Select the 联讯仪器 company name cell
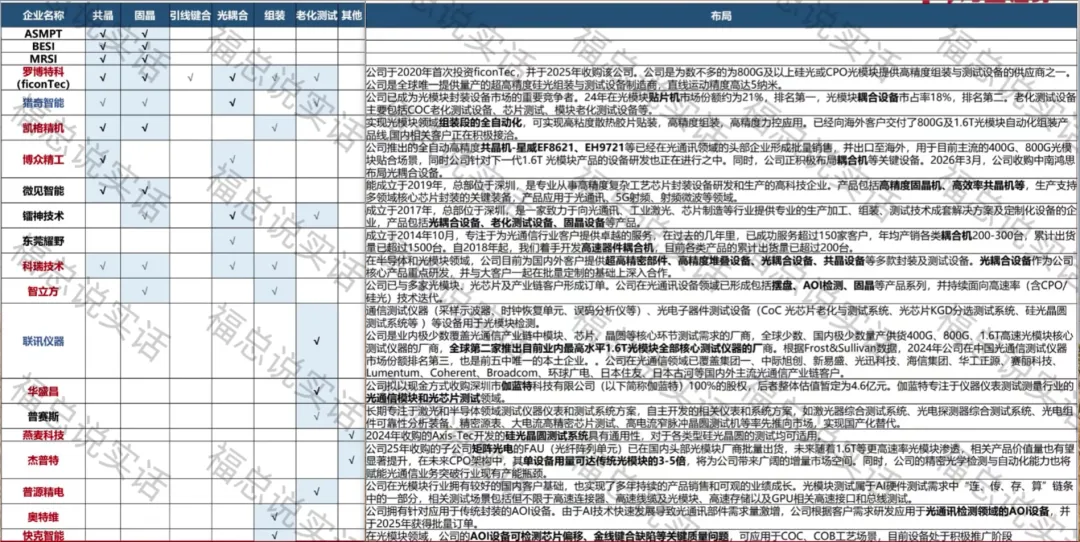1080x542 pixels. click(x=42, y=341)
